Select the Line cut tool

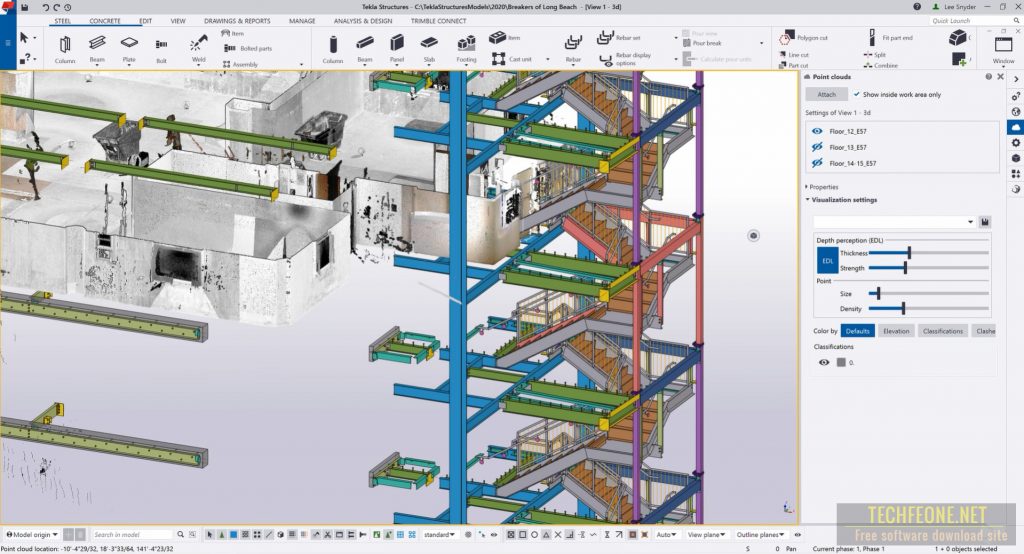[x=794, y=55]
